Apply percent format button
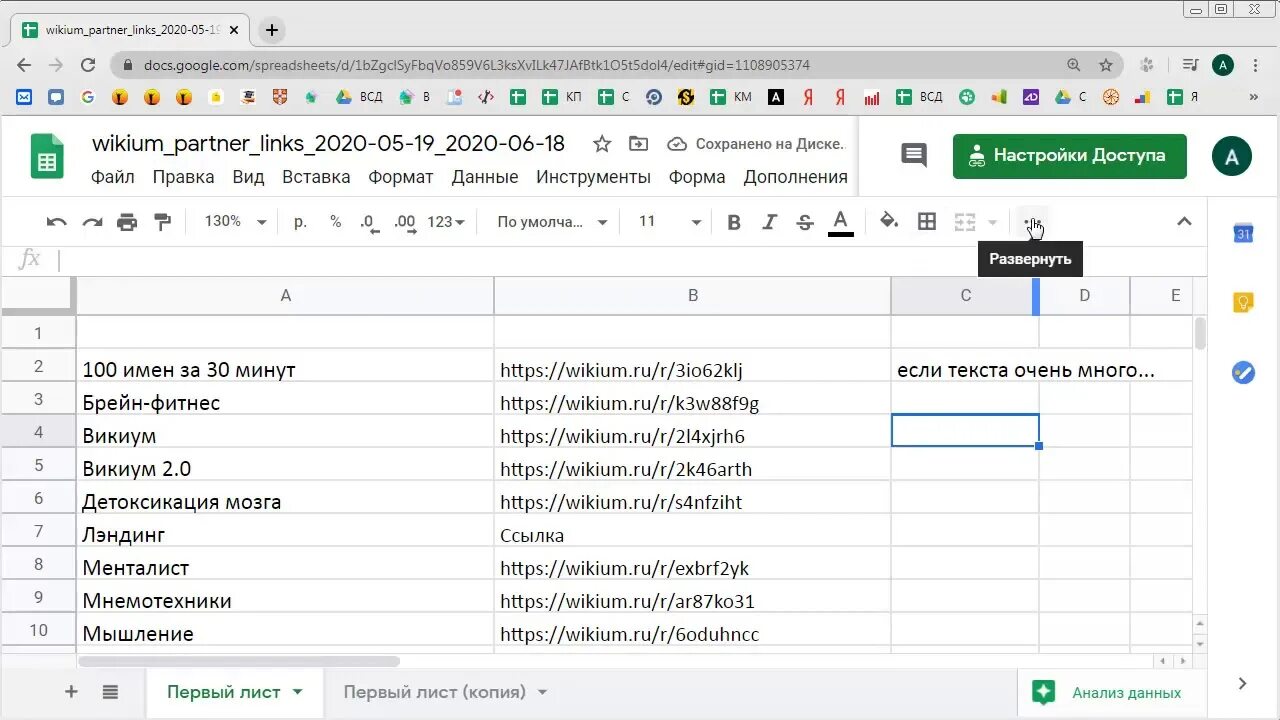Viewport: 1280px width, 720px height. (x=335, y=222)
